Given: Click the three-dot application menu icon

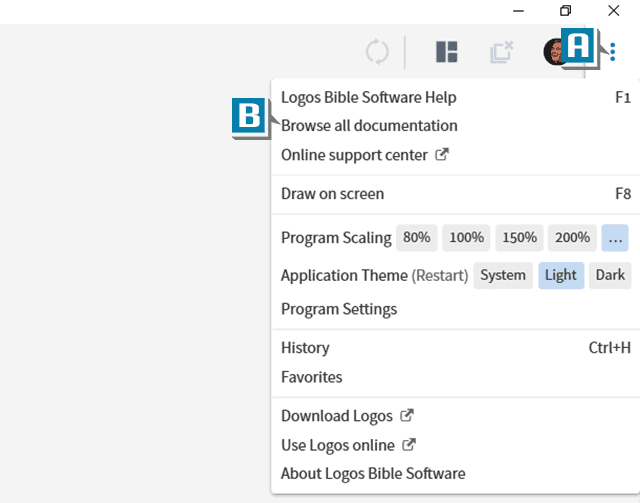Looking at the screenshot, I should pyautogui.click(x=612, y=52).
